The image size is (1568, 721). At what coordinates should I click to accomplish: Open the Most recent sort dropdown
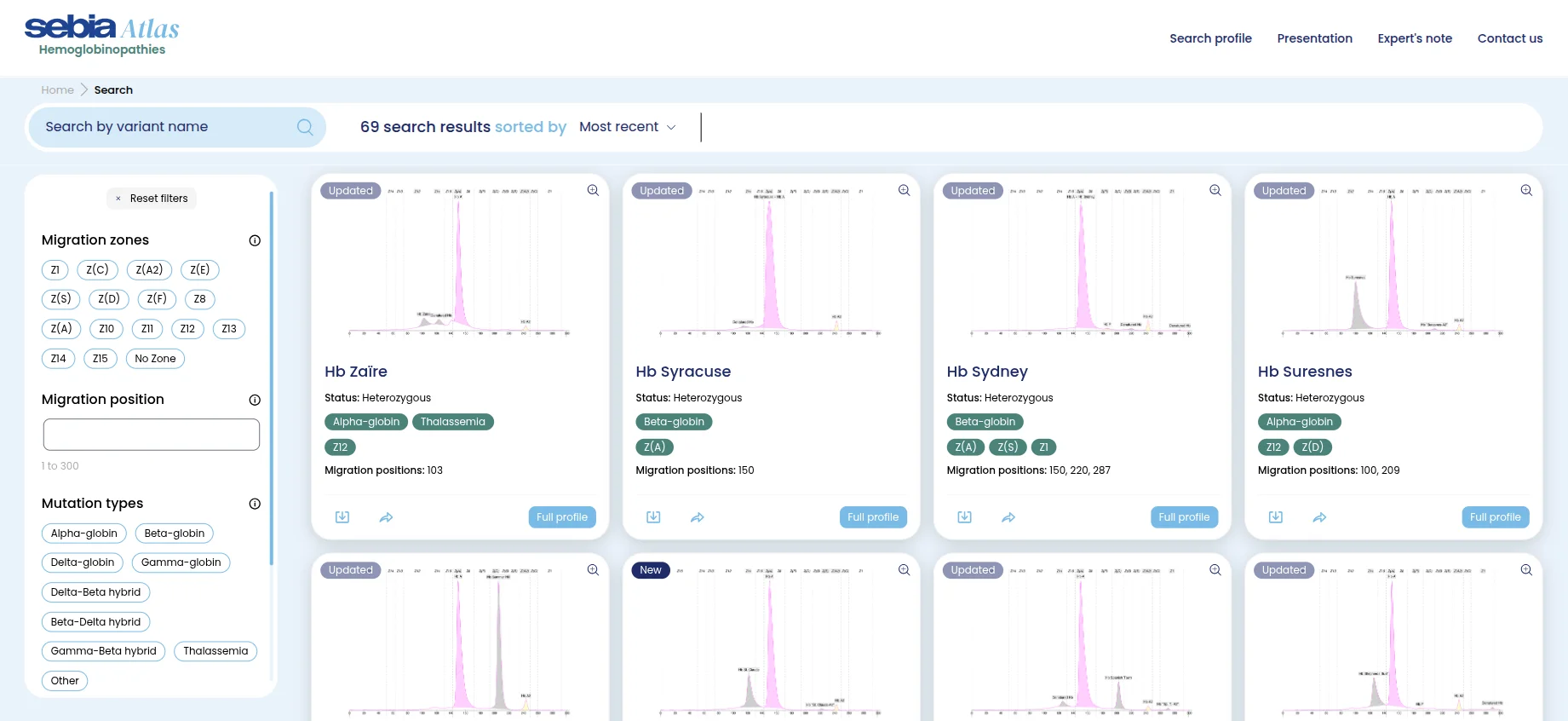tap(628, 127)
